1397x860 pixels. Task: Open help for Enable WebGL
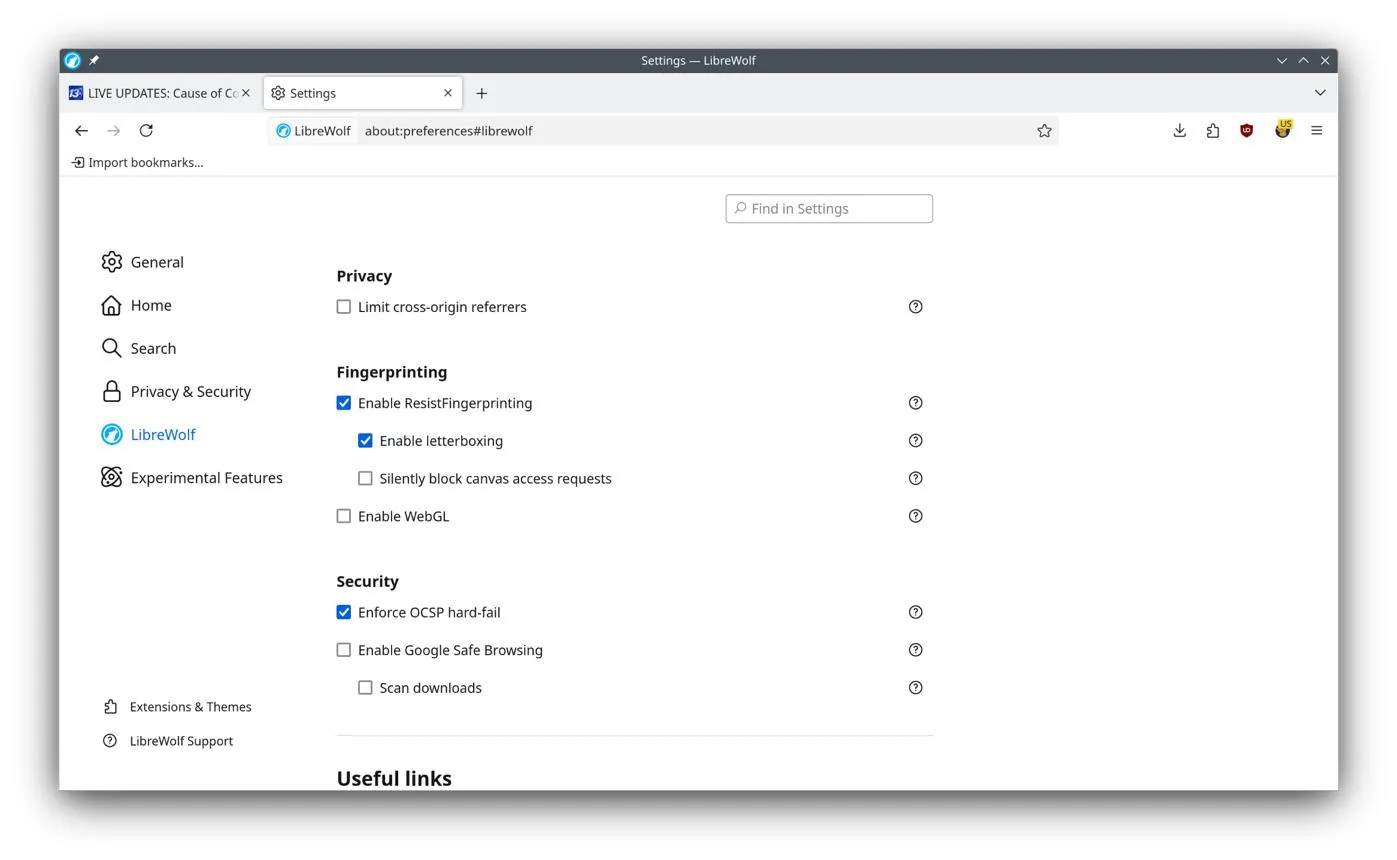pos(915,516)
